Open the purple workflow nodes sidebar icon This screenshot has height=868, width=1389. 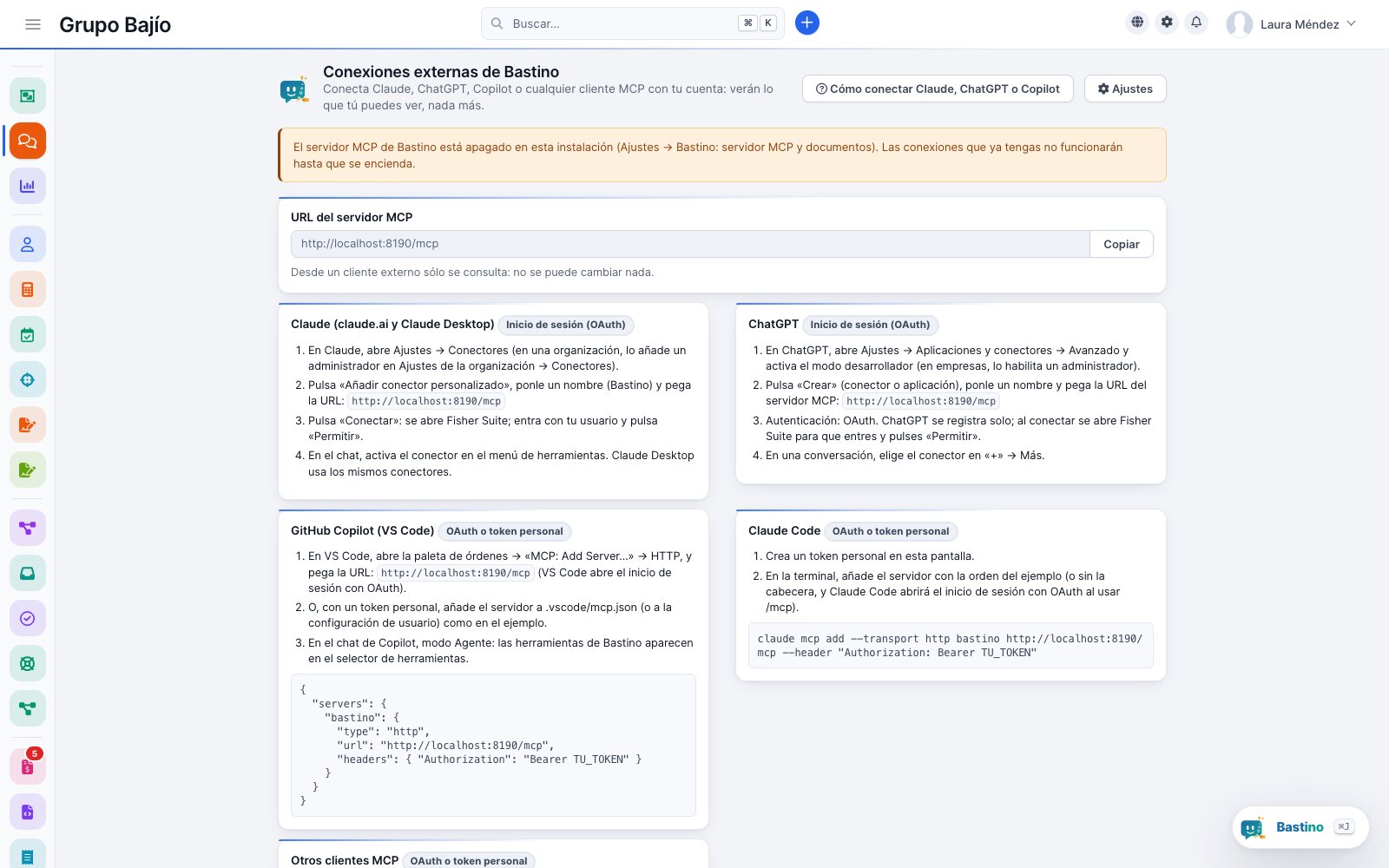tap(28, 528)
